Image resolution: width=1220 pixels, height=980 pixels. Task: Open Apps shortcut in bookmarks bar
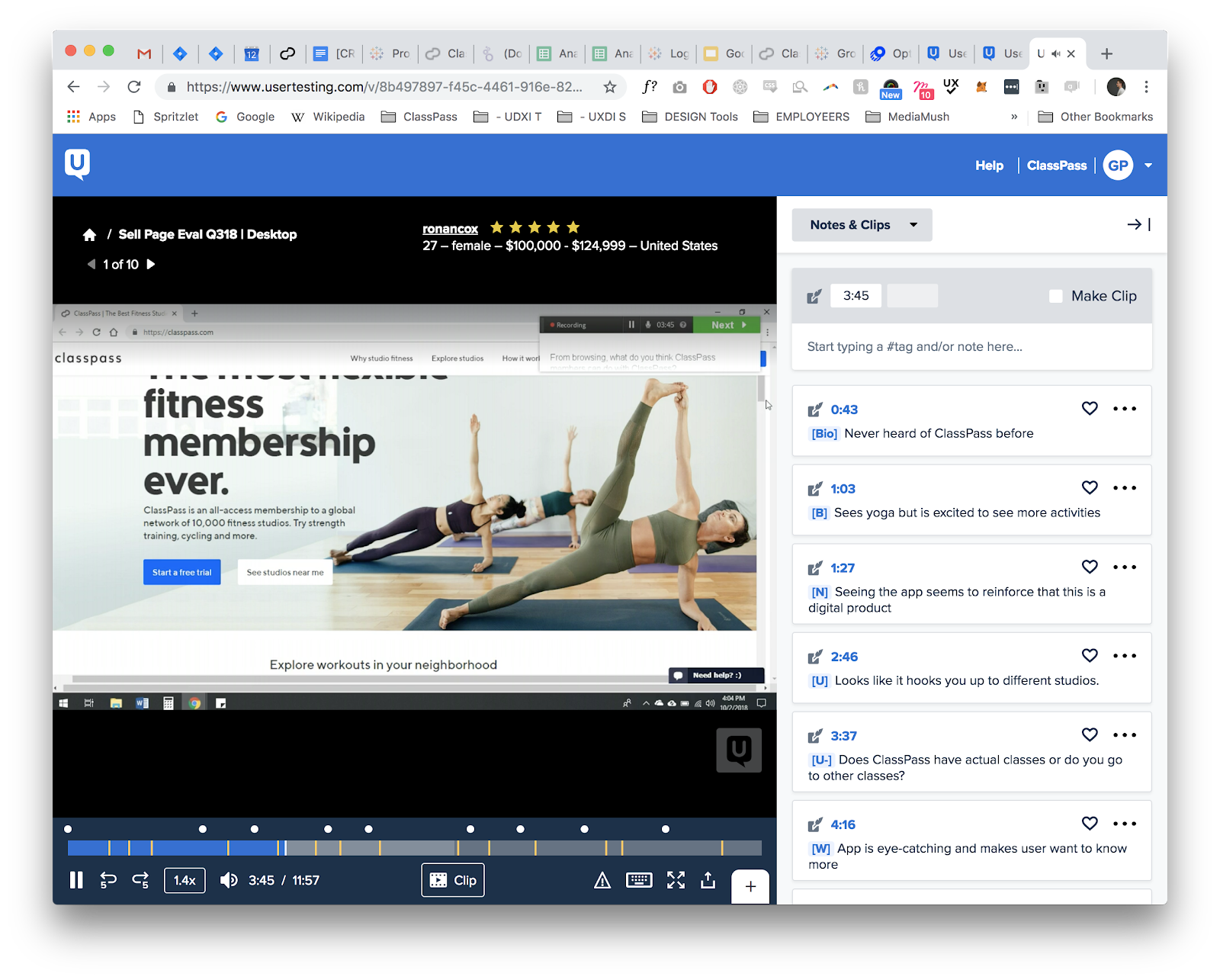point(91,117)
